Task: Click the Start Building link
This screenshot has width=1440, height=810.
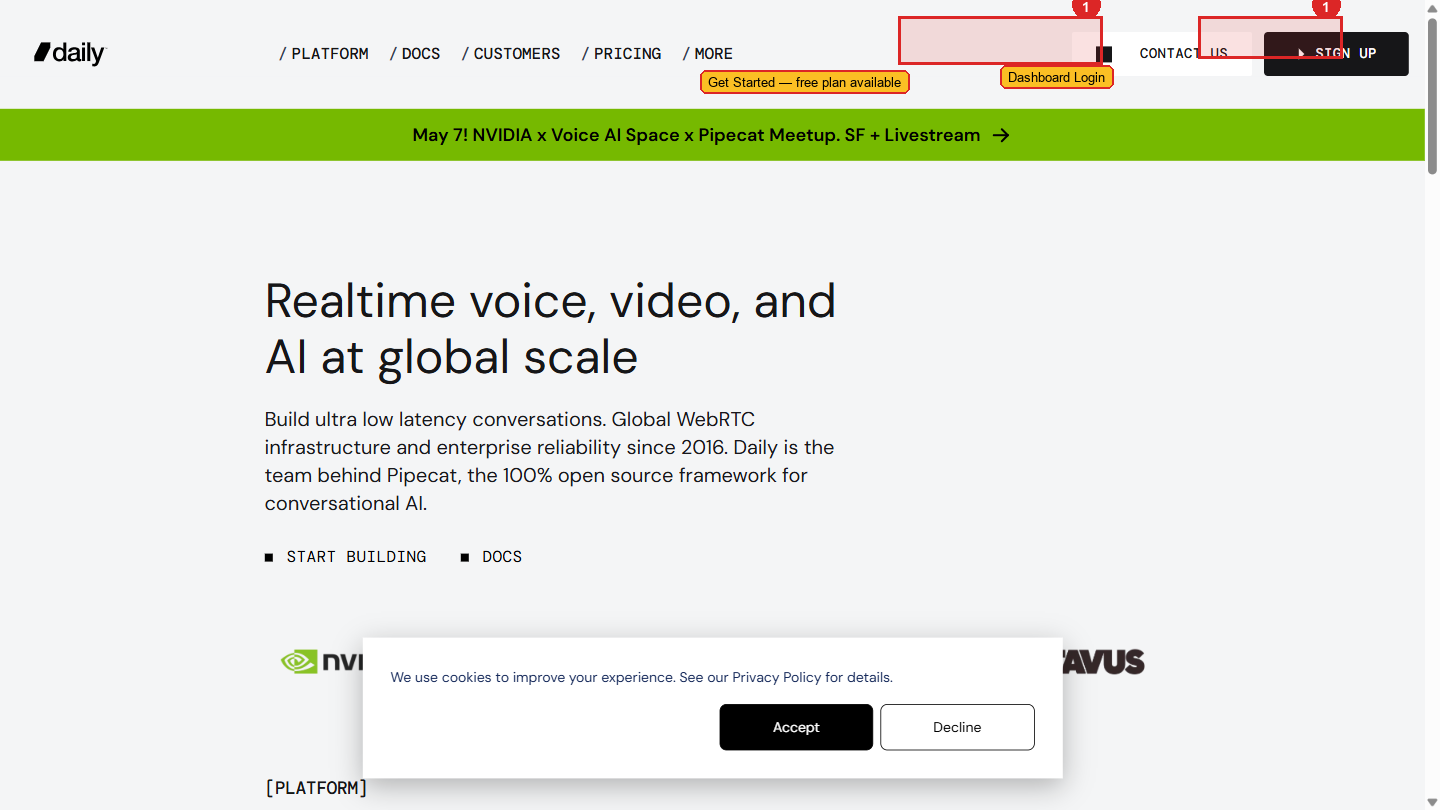Action: pyautogui.click(x=346, y=557)
